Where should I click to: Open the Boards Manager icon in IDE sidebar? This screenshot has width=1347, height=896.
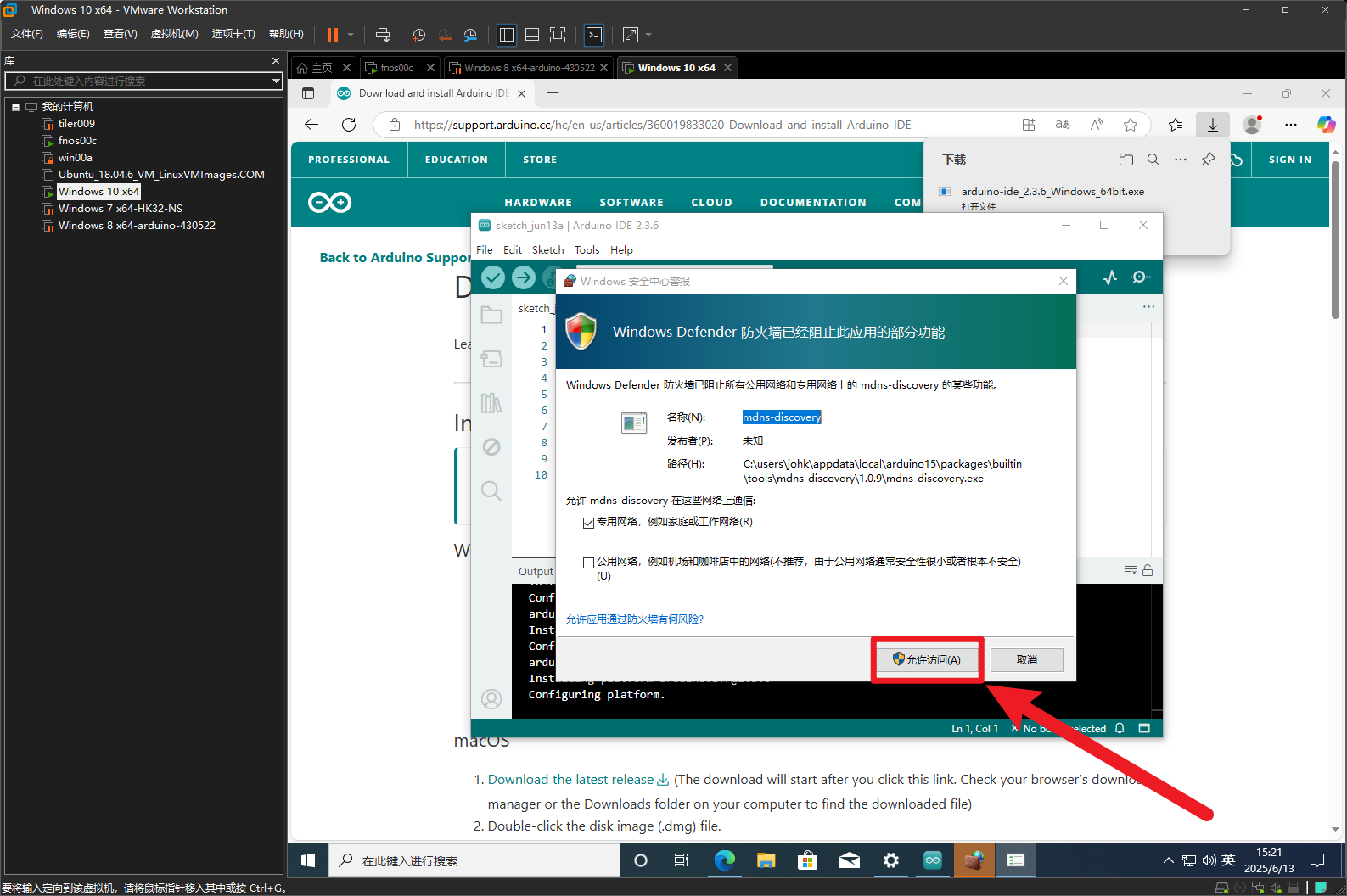491,359
